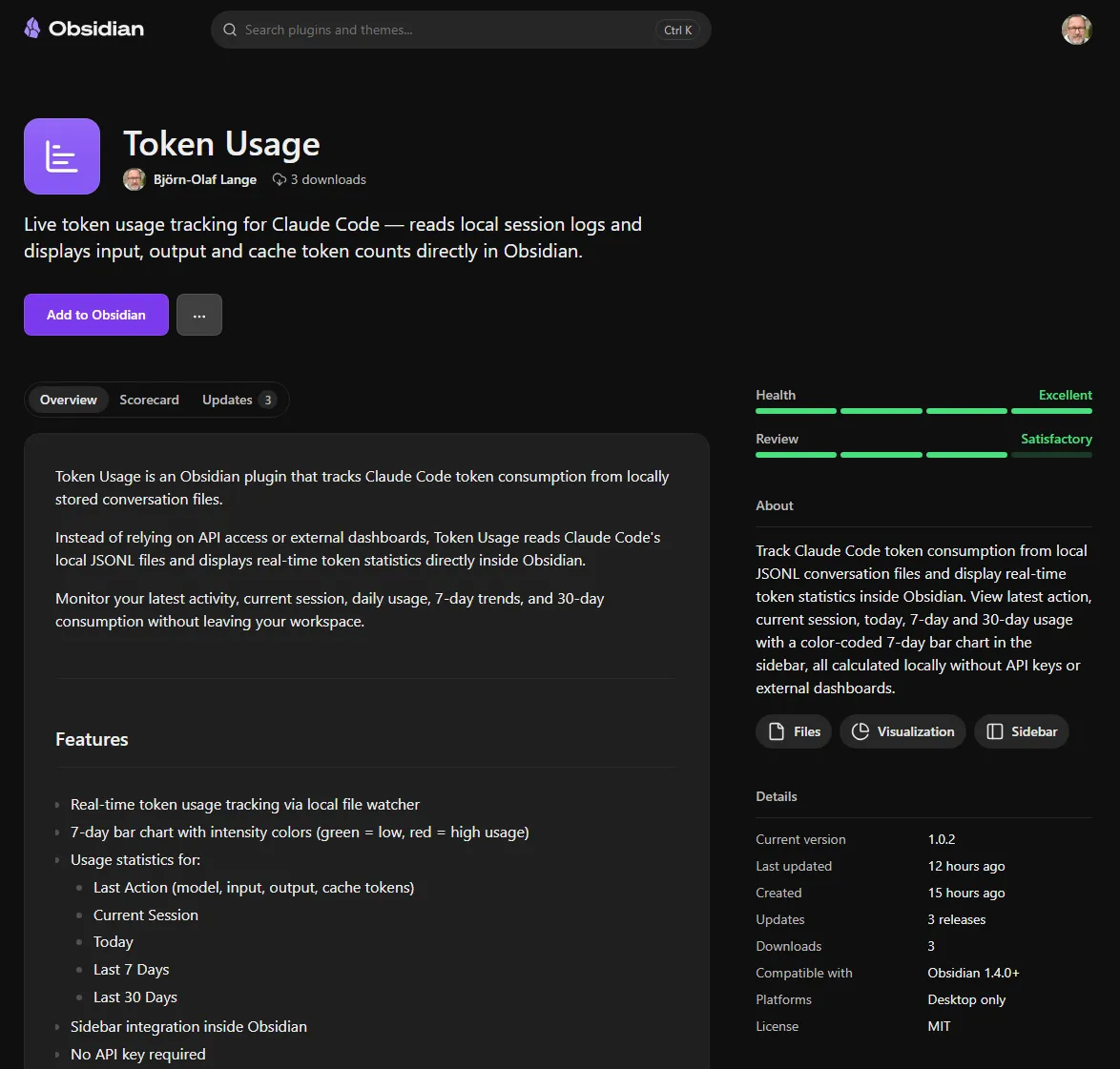This screenshot has width=1120, height=1069.
Task: Open the user profile avatar menu
Action: (1076, 30)
